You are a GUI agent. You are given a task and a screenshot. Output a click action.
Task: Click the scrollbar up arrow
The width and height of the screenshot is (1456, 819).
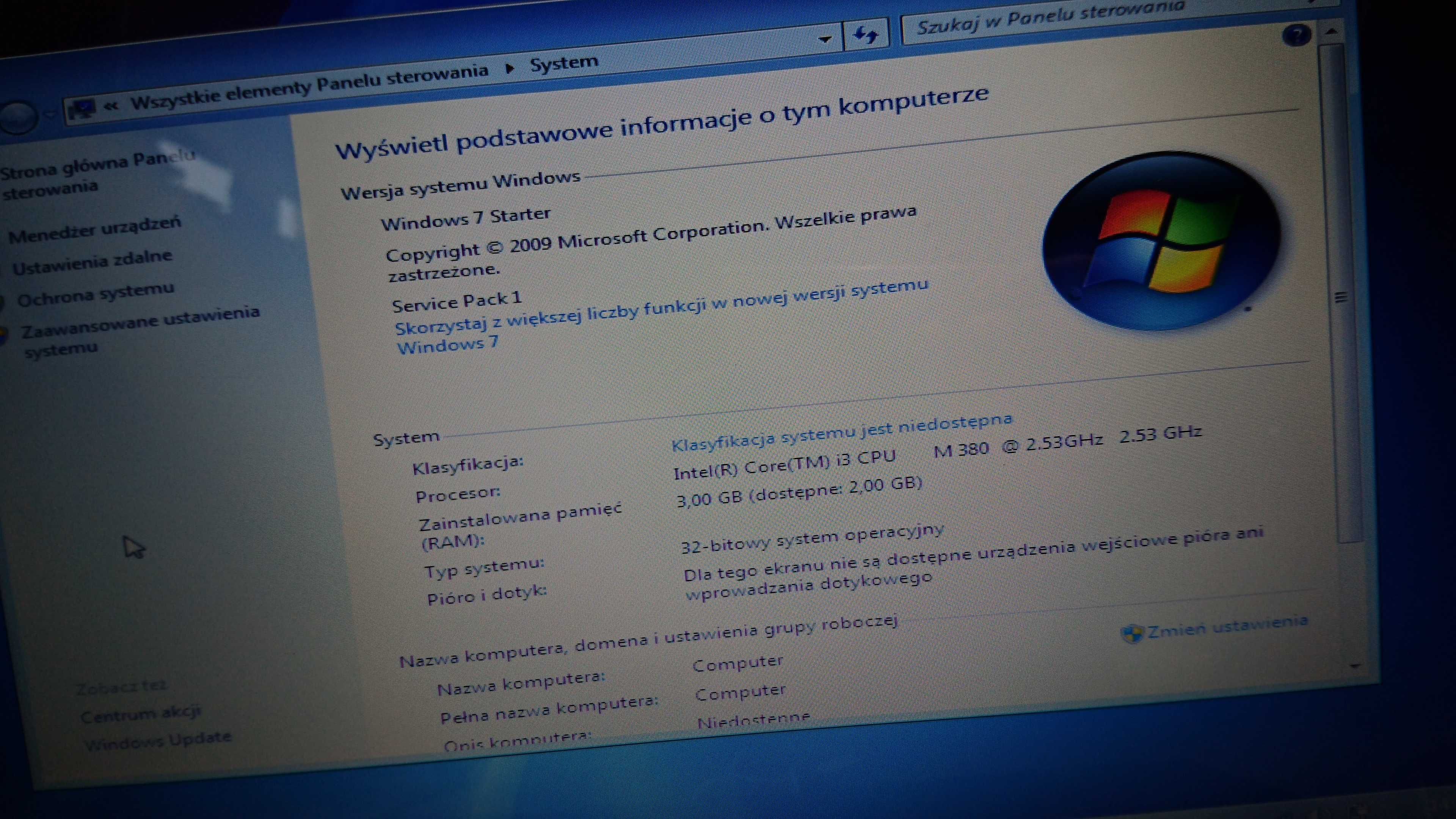(1332, 31)
